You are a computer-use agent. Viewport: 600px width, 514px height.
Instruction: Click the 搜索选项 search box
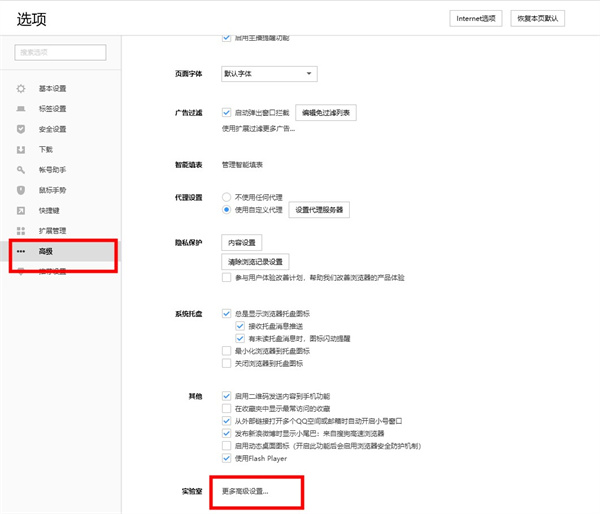pos(60,52)
